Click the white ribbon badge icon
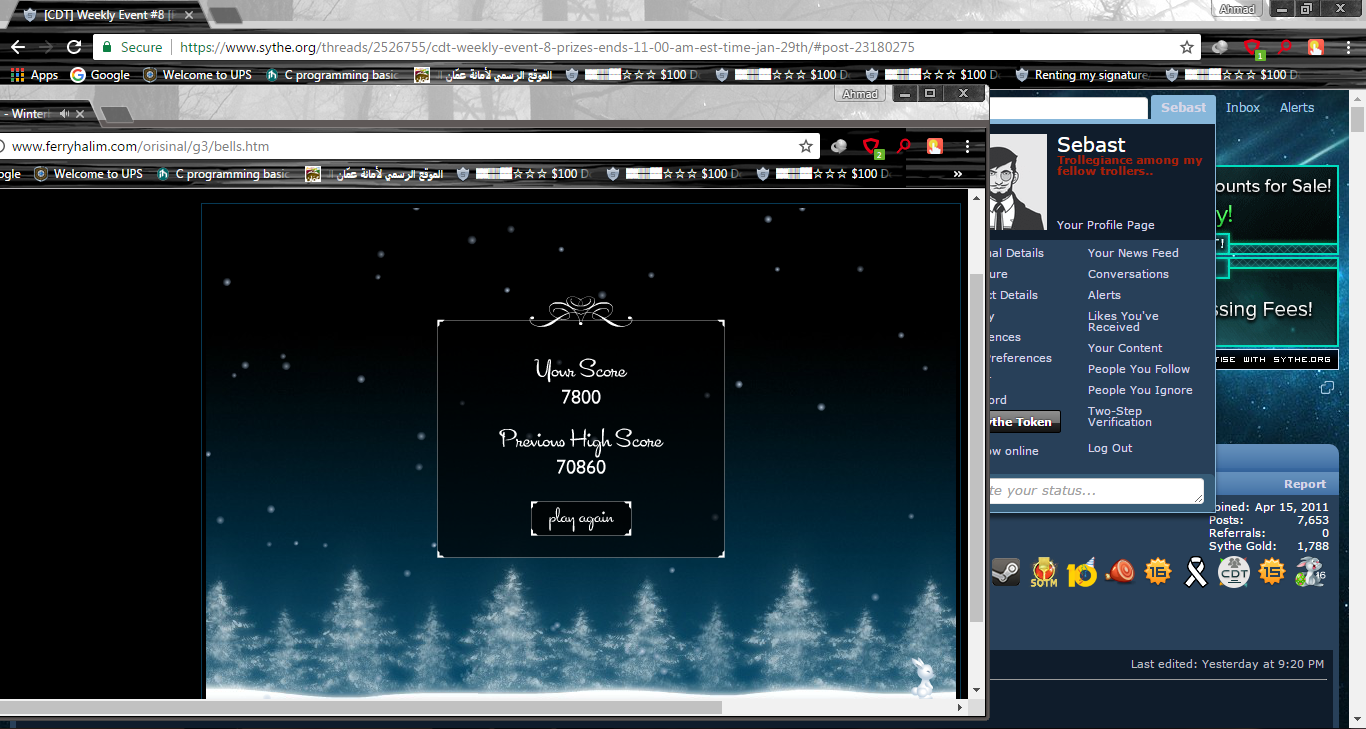This screenshot has width=1366, height=729. (1195, 572)
